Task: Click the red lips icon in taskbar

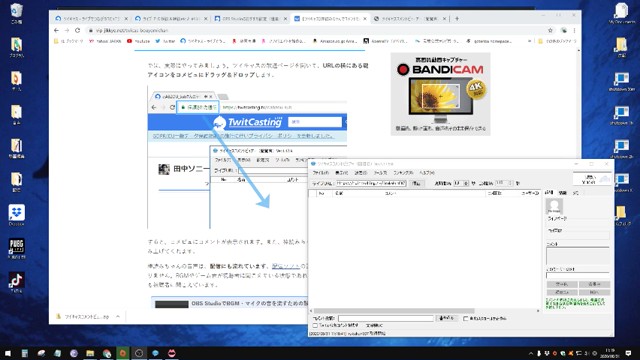Action: pyautogui.click(x=172, y=353)
